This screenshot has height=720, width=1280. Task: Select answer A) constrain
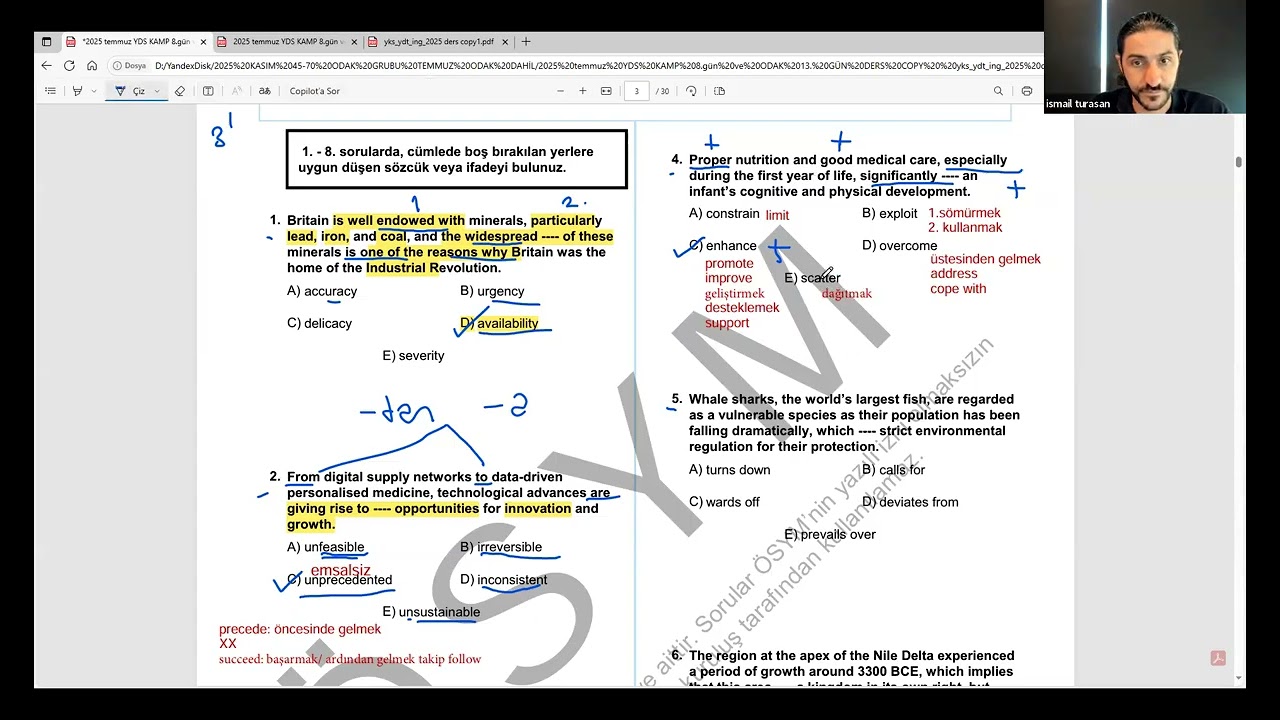[724, 213]
